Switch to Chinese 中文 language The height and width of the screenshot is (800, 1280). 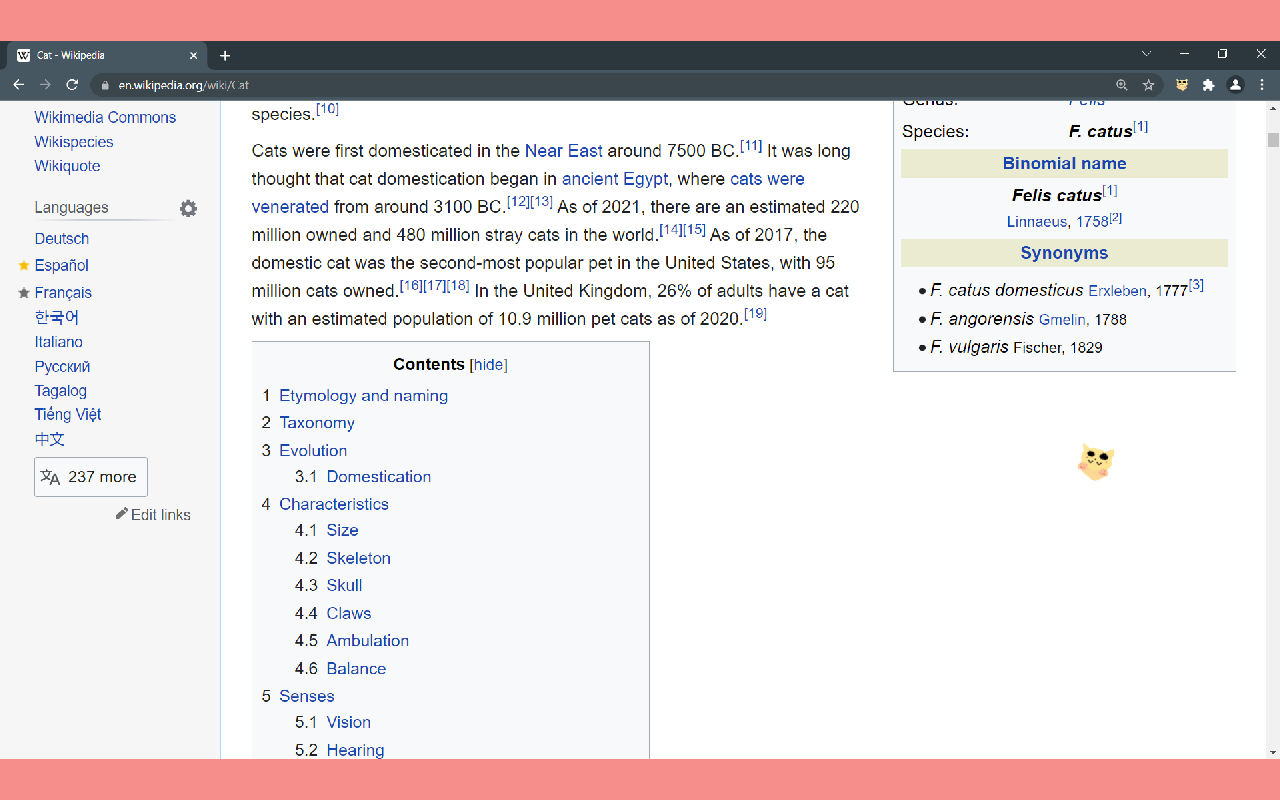50,439
